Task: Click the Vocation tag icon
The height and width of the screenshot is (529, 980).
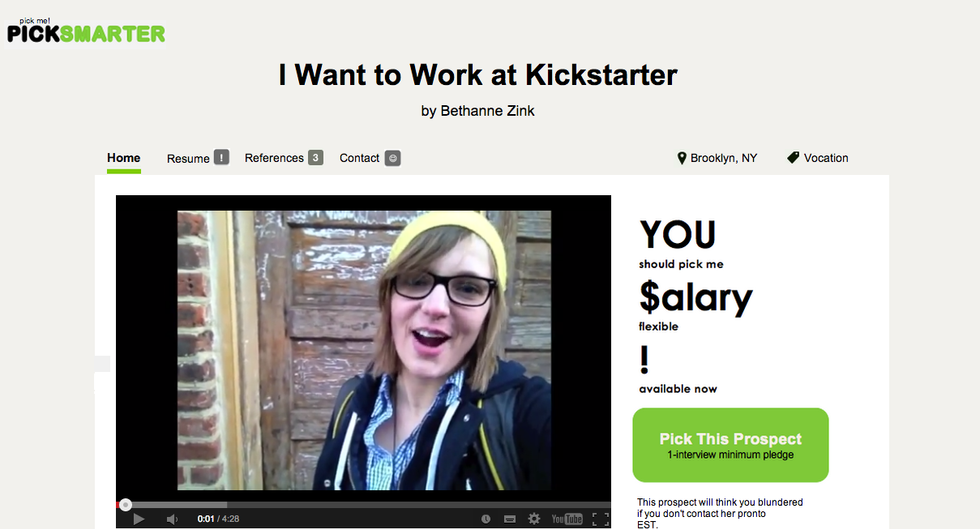Action: tap(793, 158)
